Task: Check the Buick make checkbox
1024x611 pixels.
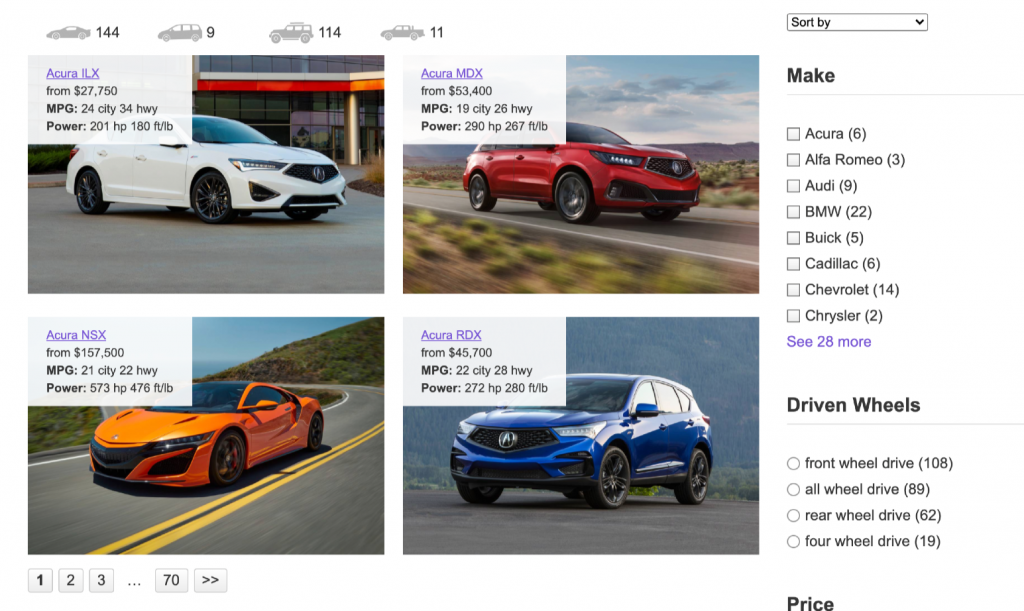Action: tap(793, 238)
